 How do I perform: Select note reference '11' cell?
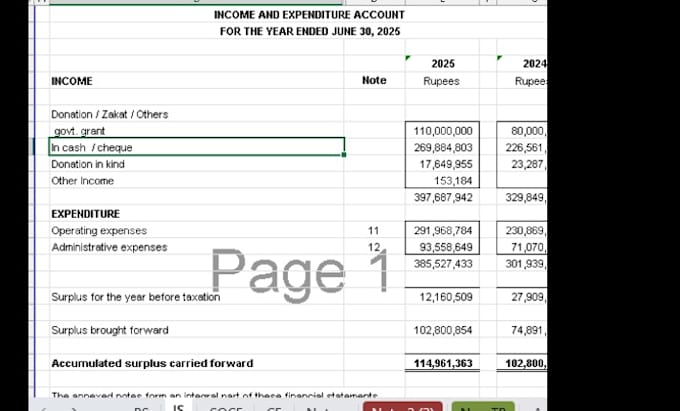[x=373, y=231]
